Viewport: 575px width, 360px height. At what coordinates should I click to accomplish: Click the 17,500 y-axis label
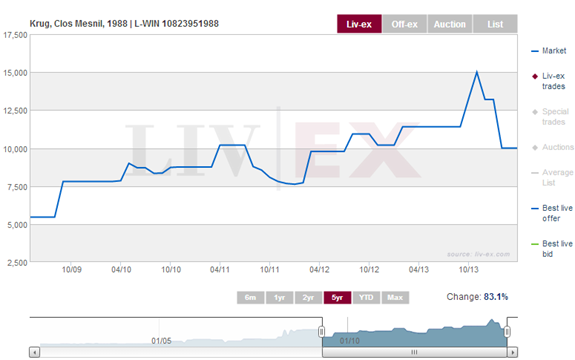(x=15, y=35)
